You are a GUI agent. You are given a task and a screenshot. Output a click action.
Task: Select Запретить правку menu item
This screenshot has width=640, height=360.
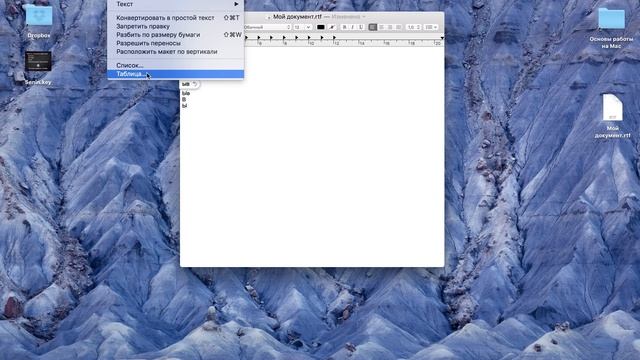tap(176, 26)
